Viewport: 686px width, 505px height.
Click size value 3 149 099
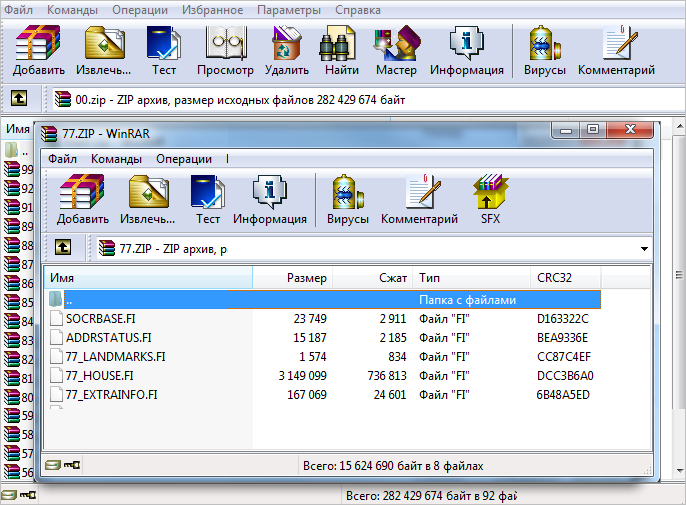pyautogui.click(x=302, y=375)
